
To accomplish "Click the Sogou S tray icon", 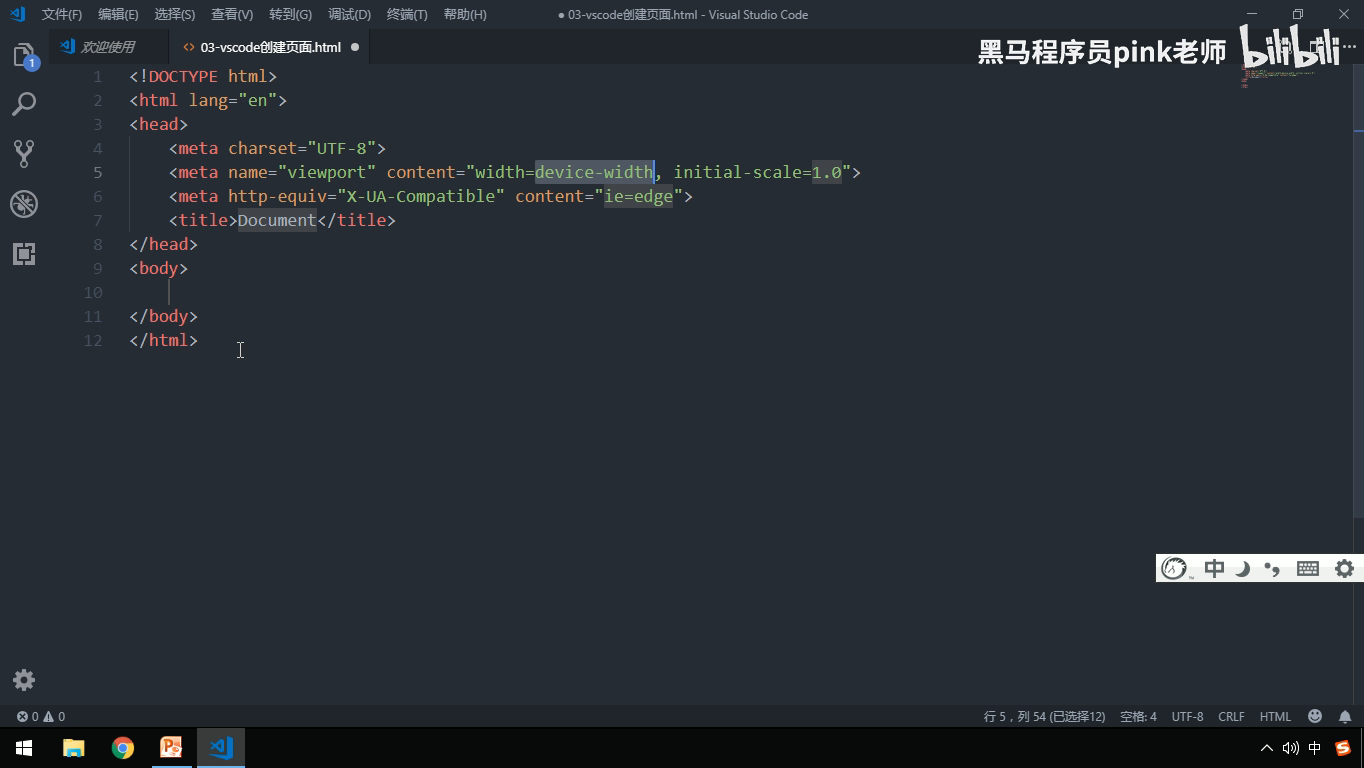I will pyautogui.click(x=1342, y=748).
